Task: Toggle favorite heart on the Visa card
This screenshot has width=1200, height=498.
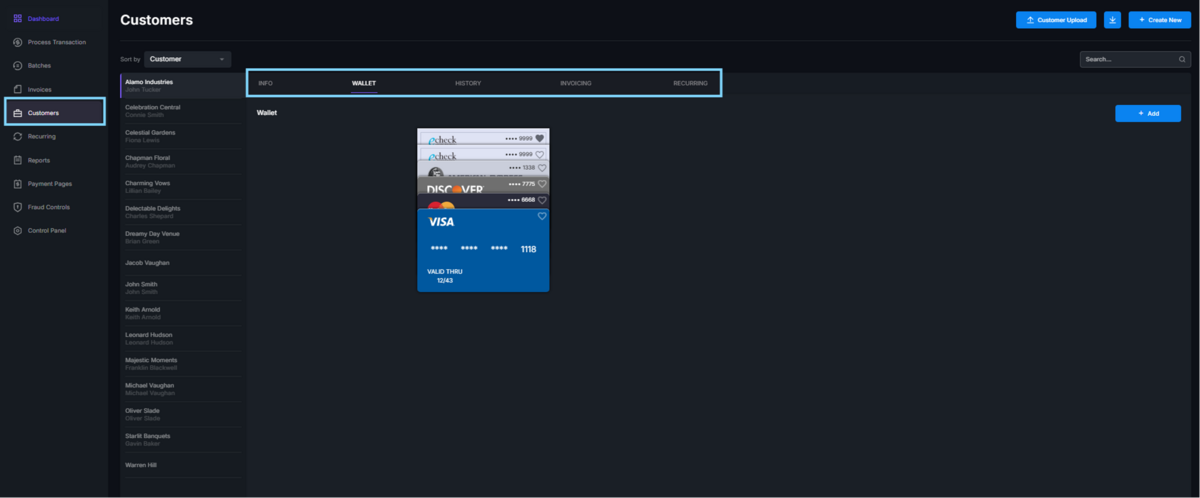Action: click(542, 216)
